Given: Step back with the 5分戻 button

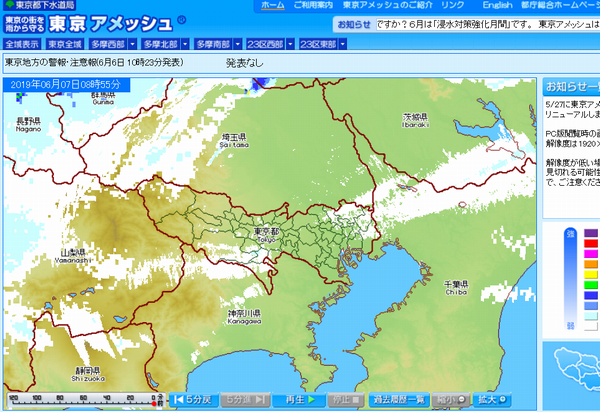Looking at the screenshot, I should (x=193, y=400).
